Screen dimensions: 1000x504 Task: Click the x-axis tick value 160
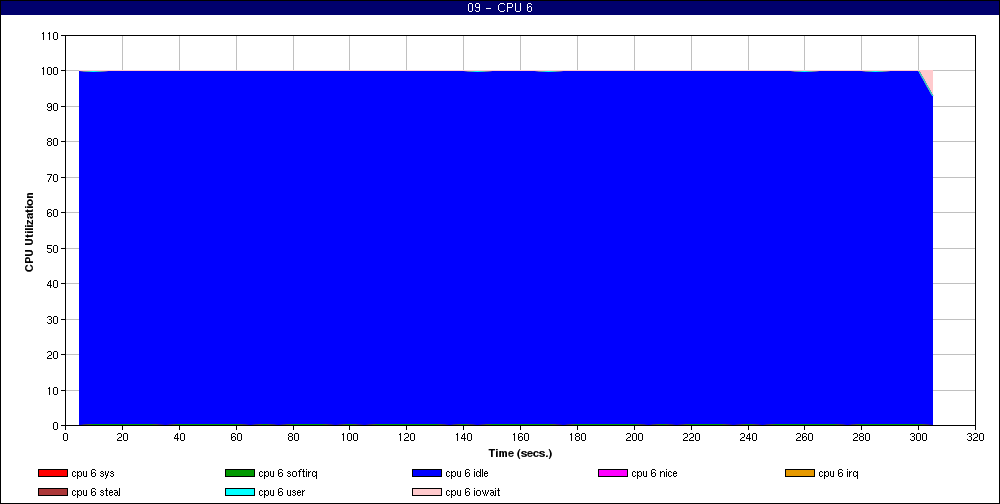(520, 438)
